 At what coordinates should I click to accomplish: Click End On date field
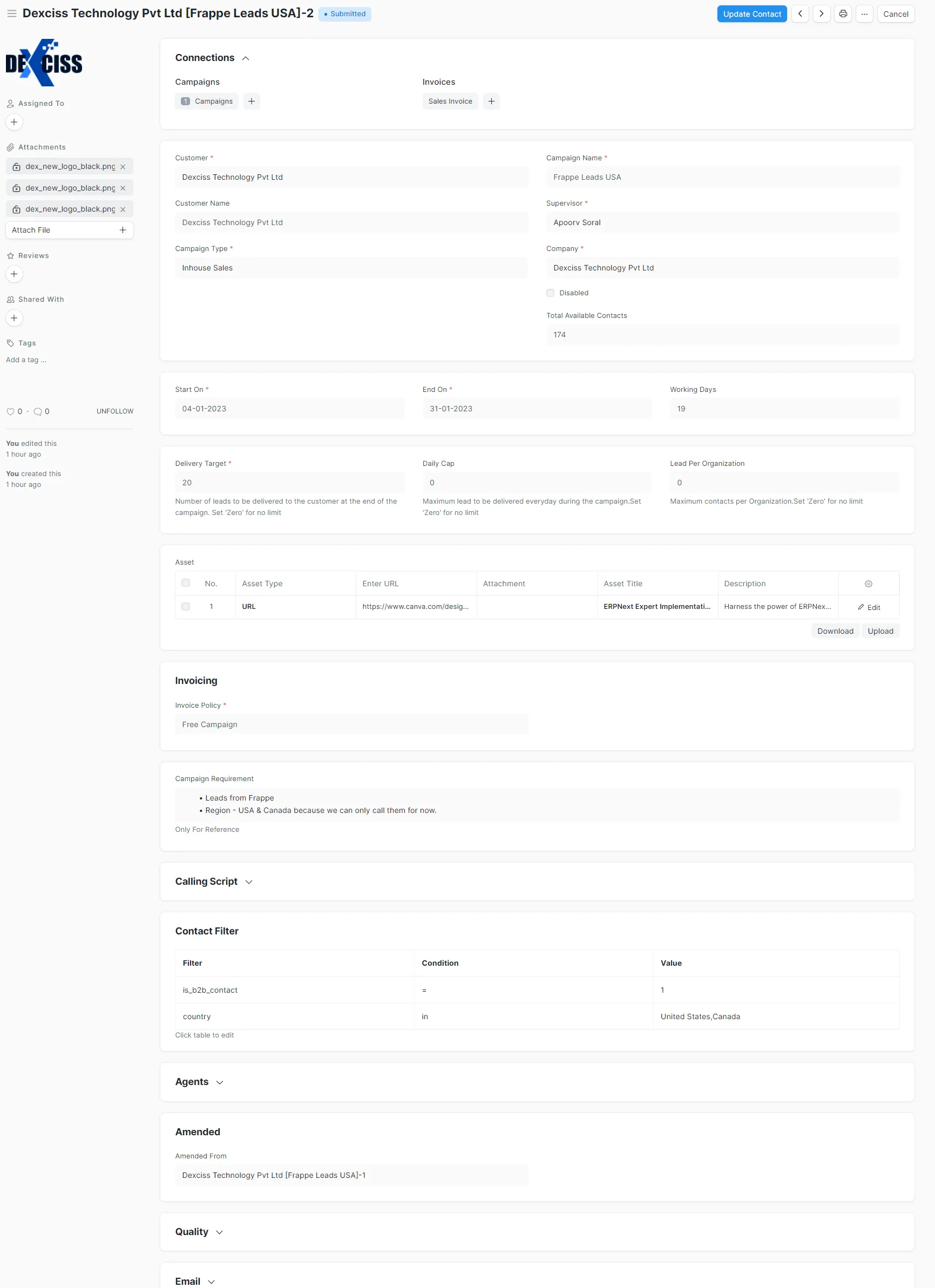point(537,409)
